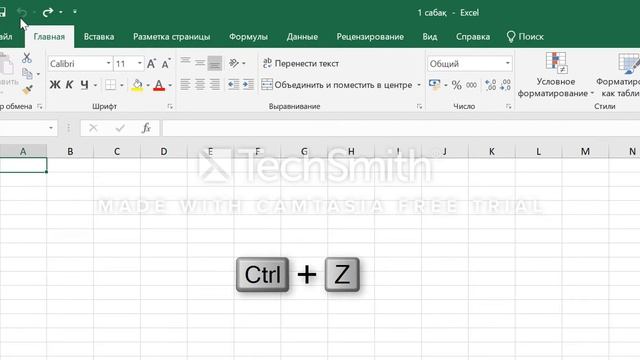Toggle underline Ч formatting
Screen dimensions: 640x360
click(x=84, y=85)
